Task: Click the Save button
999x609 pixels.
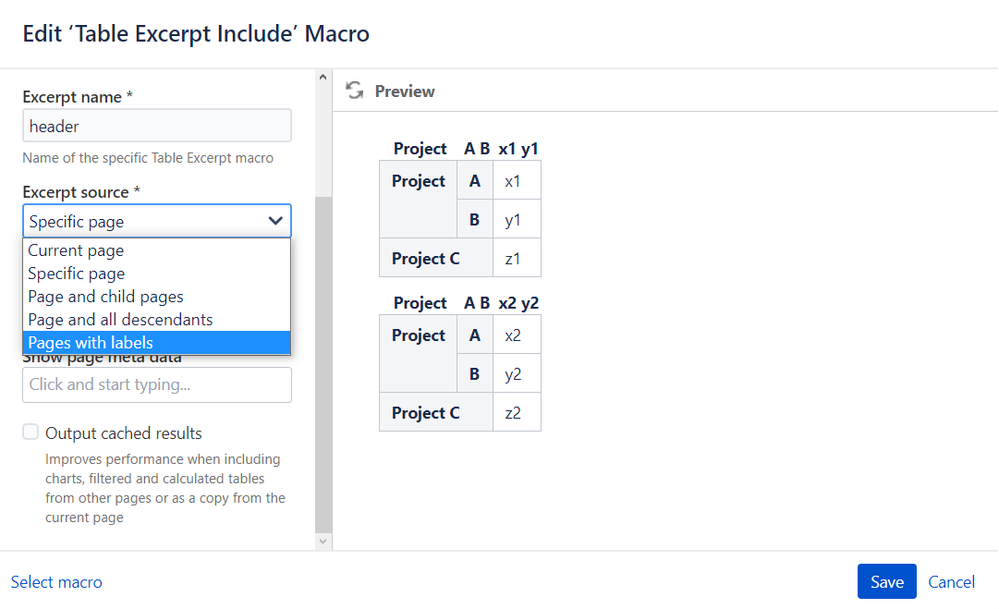Action: [x=886, y=582]
